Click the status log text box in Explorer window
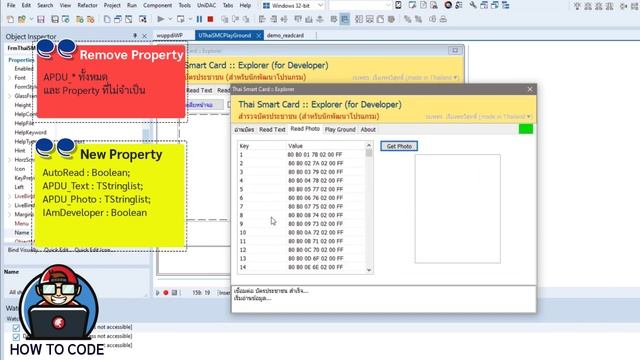The height and width of the screenshot is (360, 640). 383,299
